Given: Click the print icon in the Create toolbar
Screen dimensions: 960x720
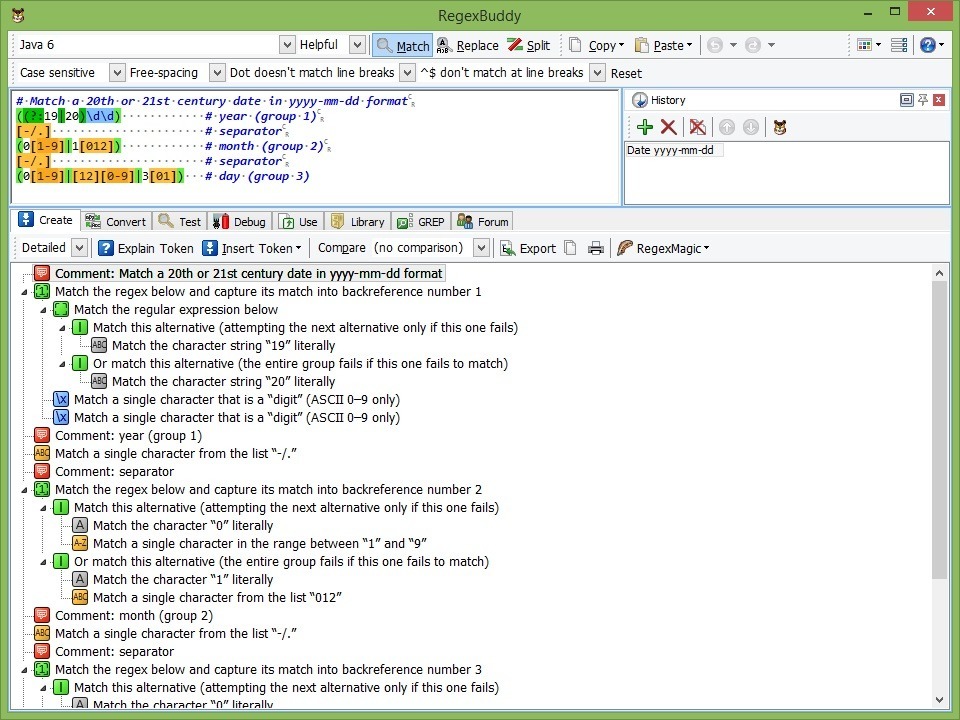Looking at the screenshot, I should tap(596, 247).
